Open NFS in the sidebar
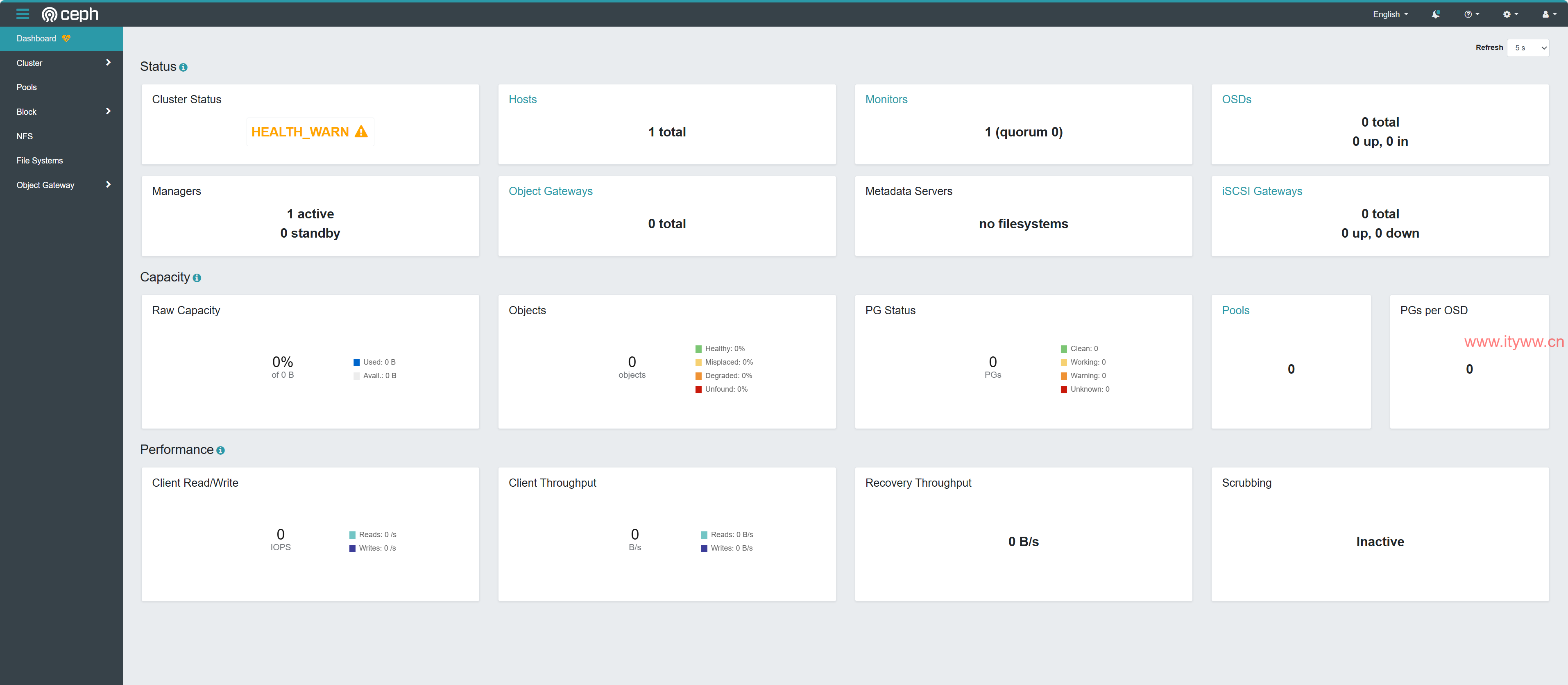 61,136
